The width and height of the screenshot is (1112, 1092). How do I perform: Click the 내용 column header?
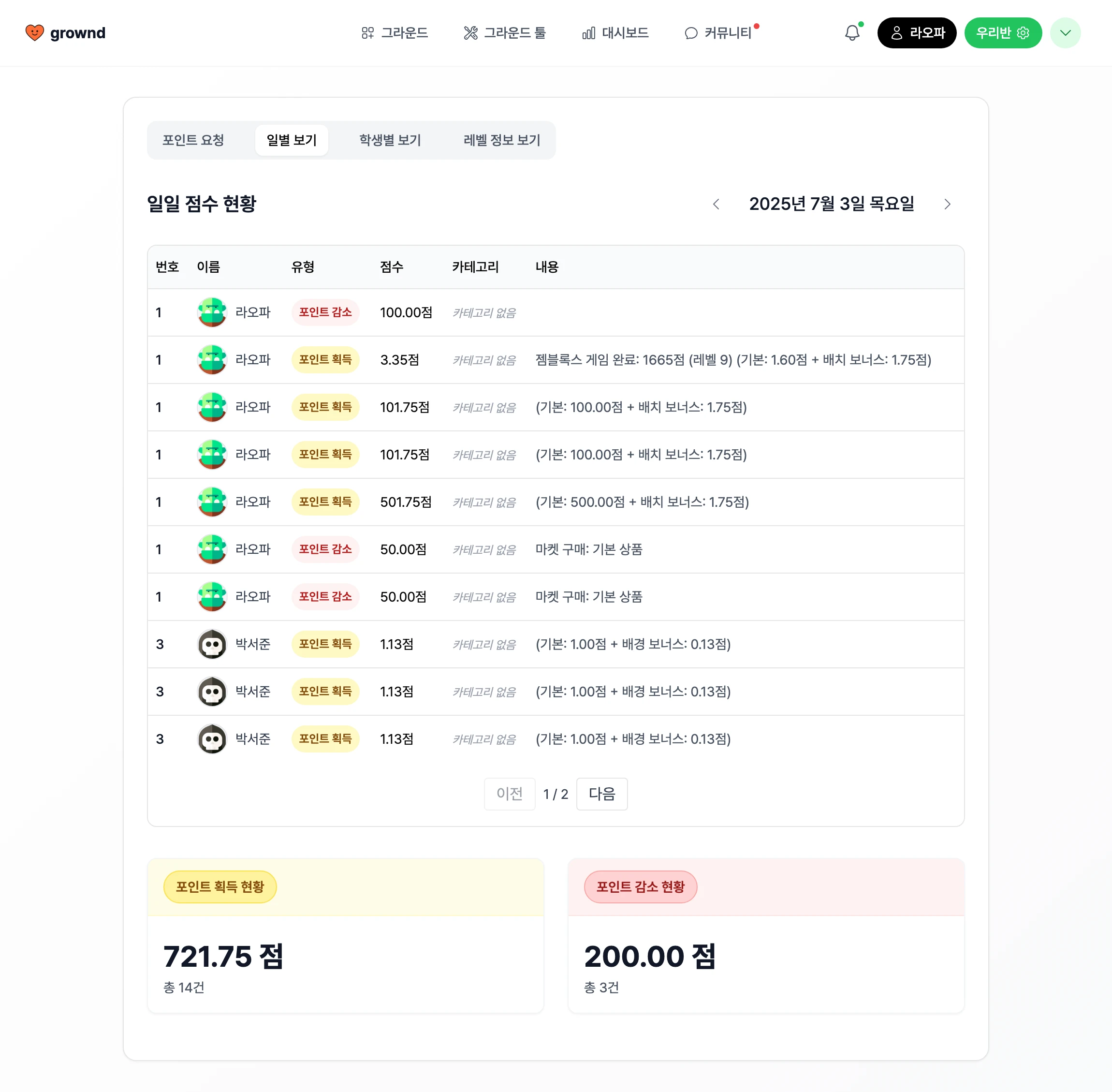click(546, 266)
